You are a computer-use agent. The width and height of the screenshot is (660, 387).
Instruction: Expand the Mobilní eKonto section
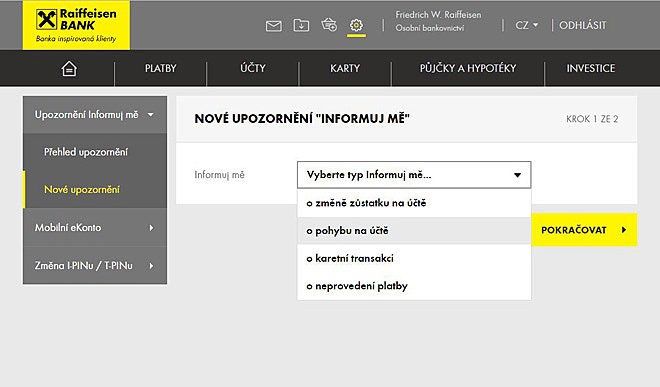tap(95, 228)
